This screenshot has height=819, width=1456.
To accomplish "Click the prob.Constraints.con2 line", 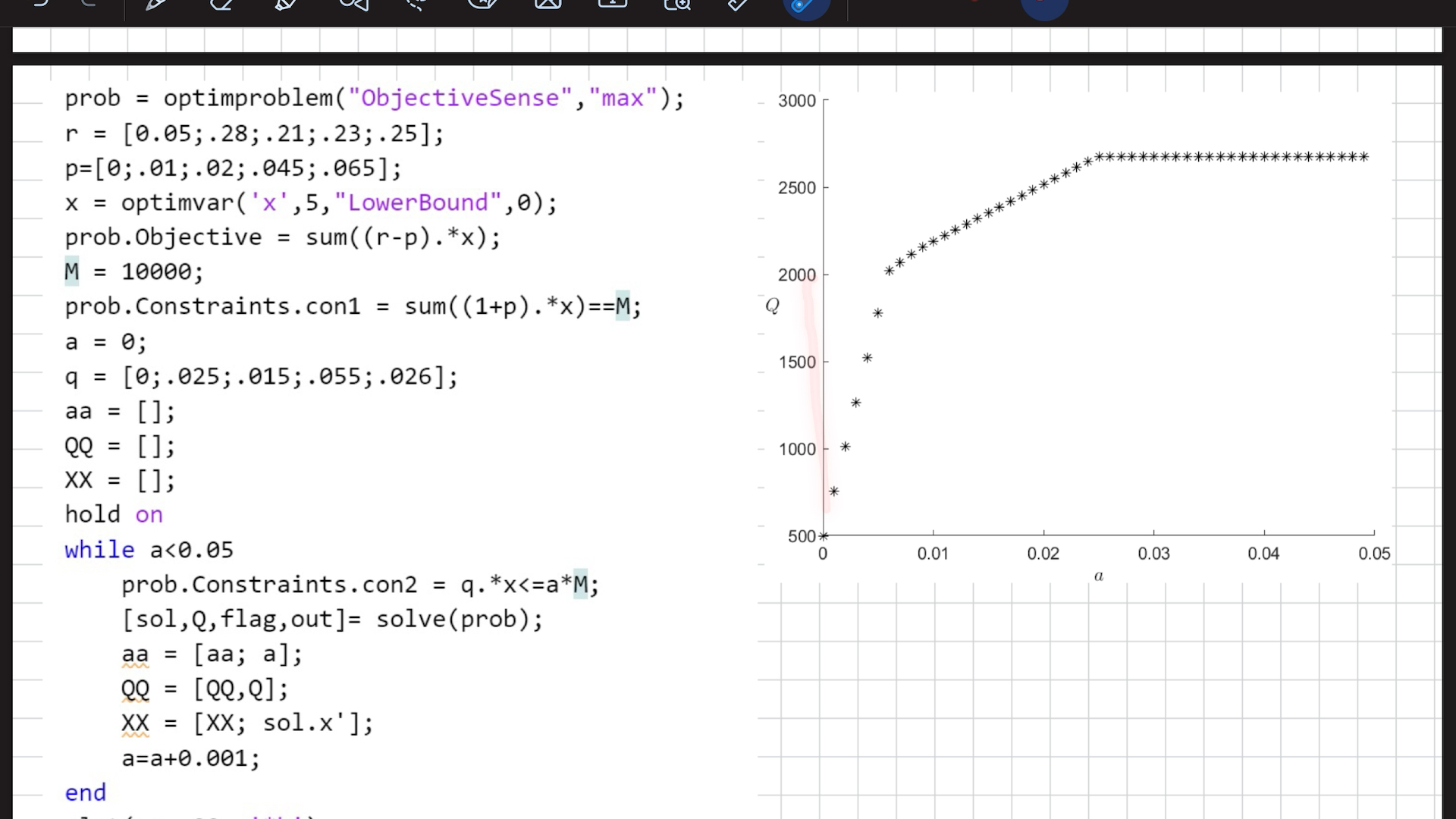I will click(x=360, y=585).
